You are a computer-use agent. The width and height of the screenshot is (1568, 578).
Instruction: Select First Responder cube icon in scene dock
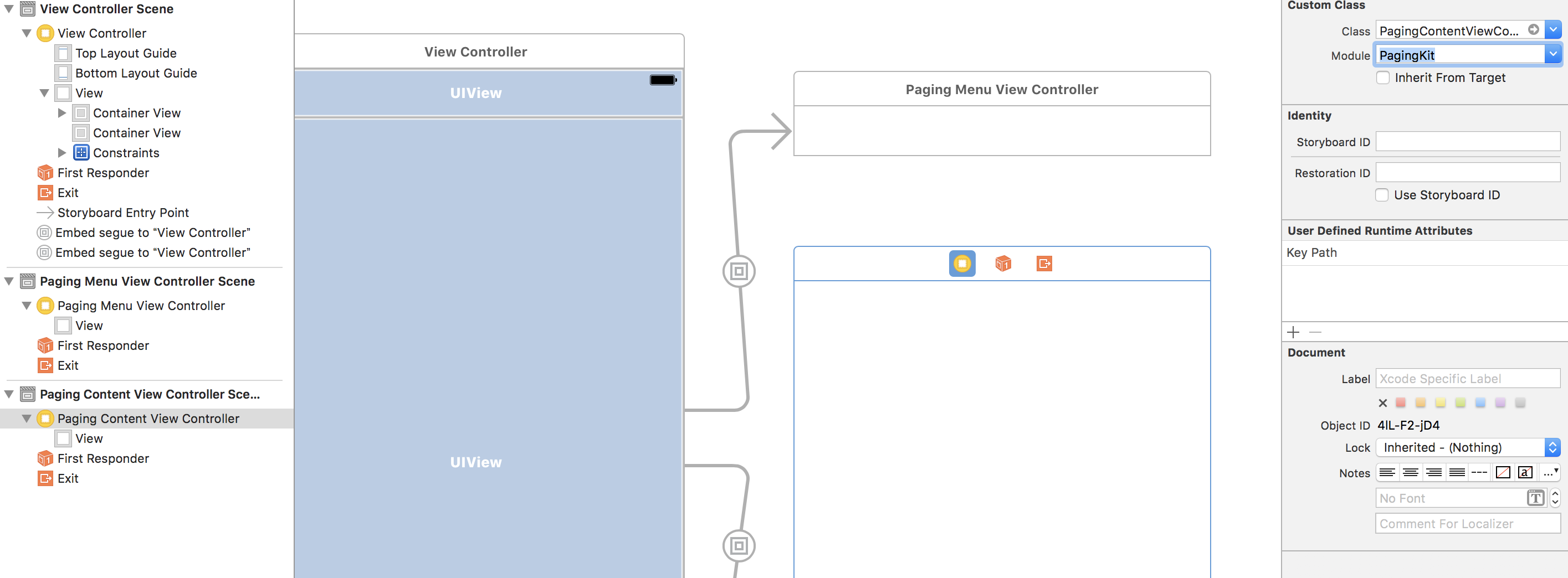[x=1002, y=263]
